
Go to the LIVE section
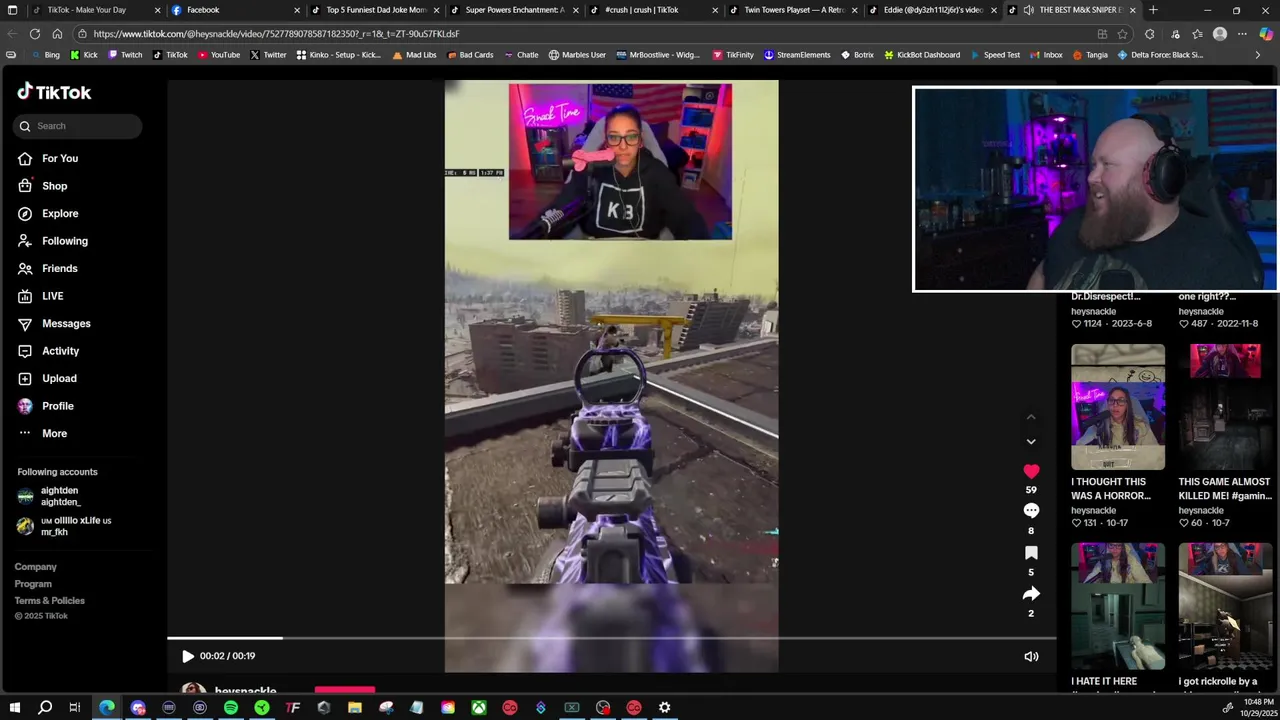click(x=52, y=296)
